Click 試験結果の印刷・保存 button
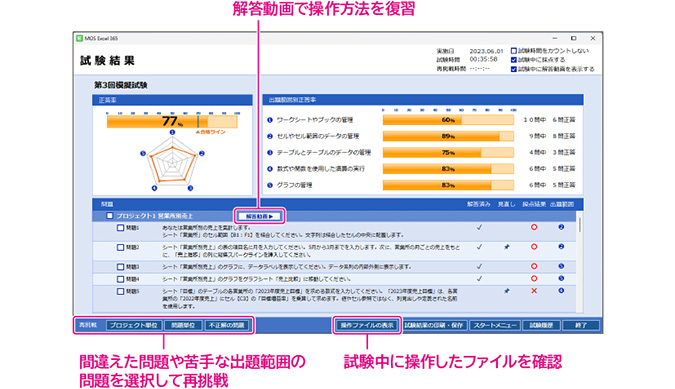 point(434,325)
